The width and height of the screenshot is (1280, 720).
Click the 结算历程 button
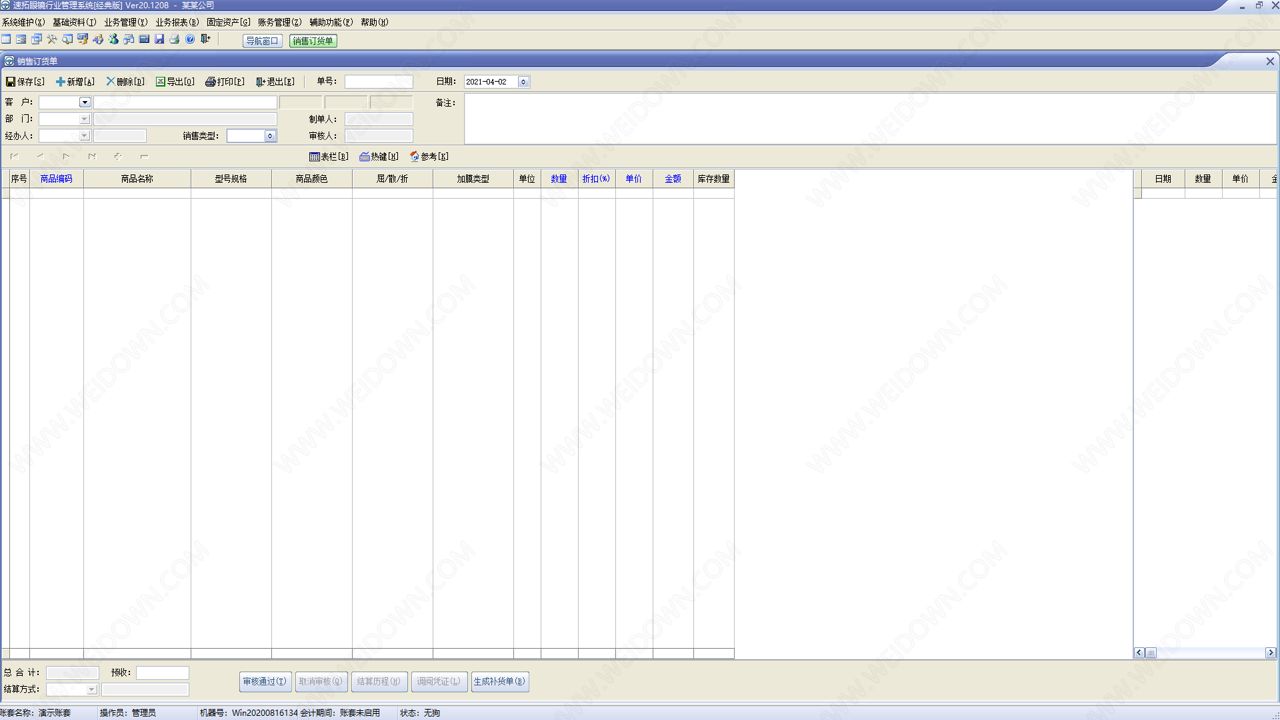(379, 681)
